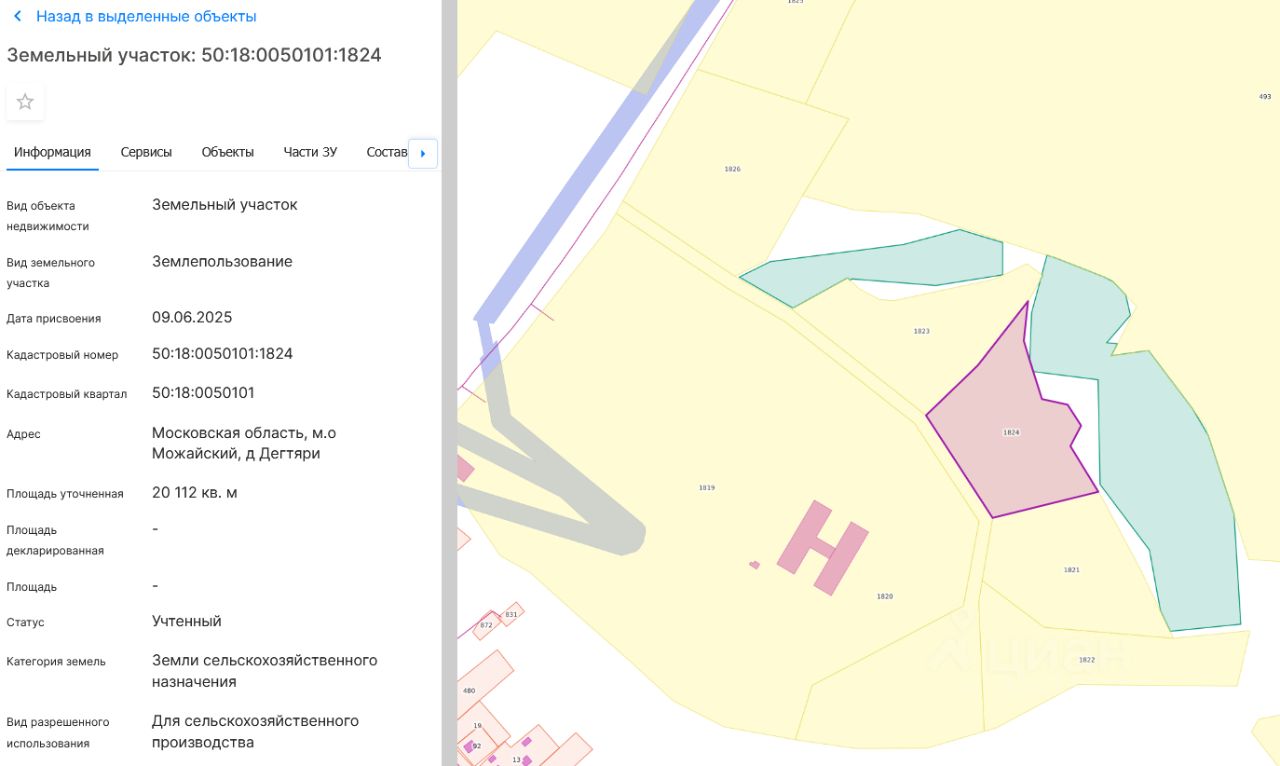Click the tiny pink building beside H-shaped one
The height and width of the screenshot is (766, 1280).
coord(754,565)
